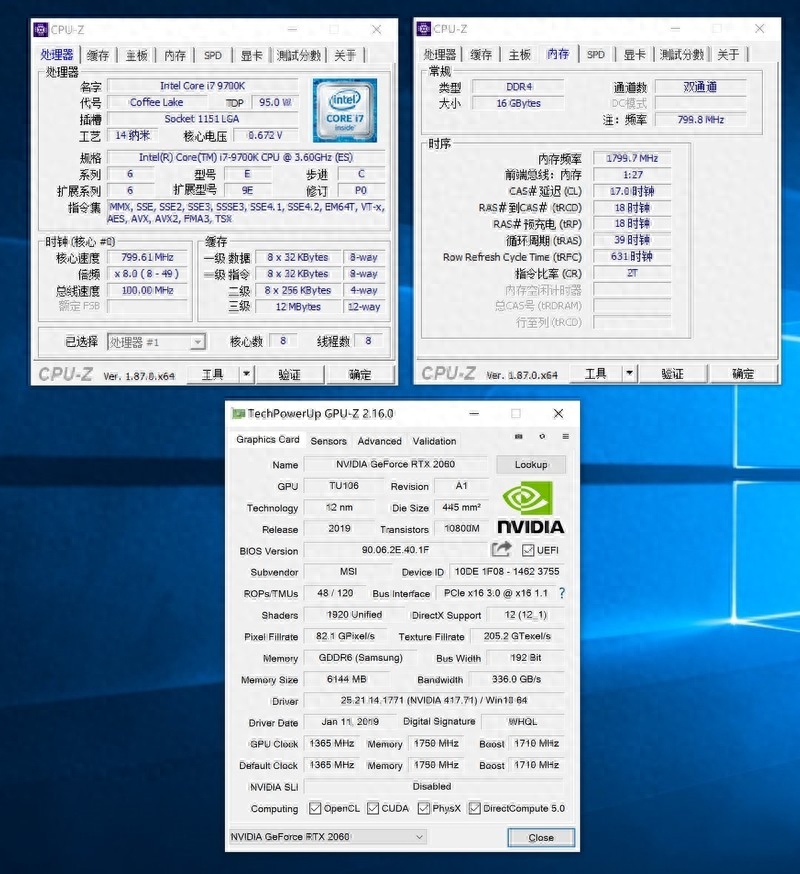Toggle the OpenCL checkbox
Viewport: 800px width, 874px height.
point(315,808)
